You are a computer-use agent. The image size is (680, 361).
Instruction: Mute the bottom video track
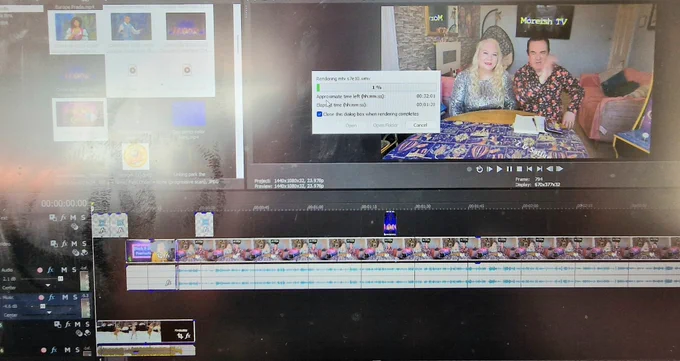click(x=78, y=324)
